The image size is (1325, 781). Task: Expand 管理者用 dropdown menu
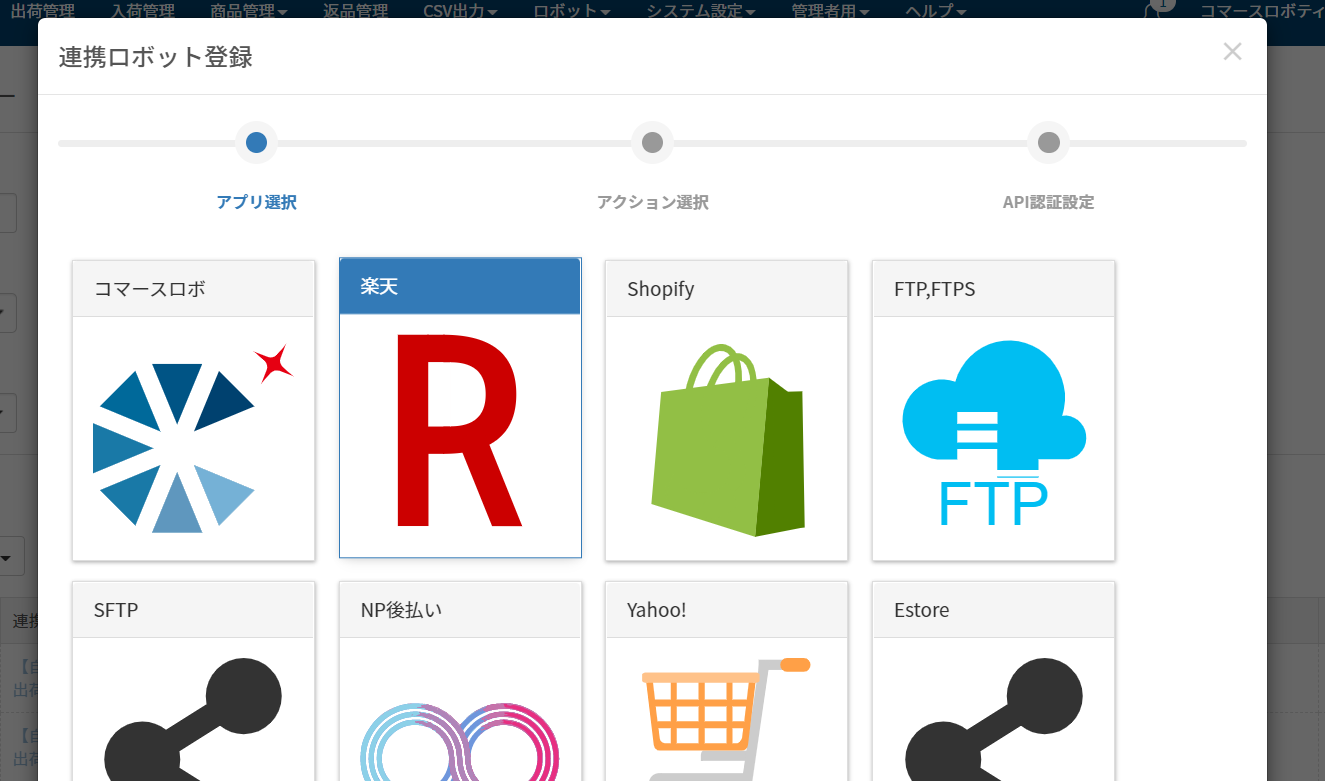click(x=831, y=12)
